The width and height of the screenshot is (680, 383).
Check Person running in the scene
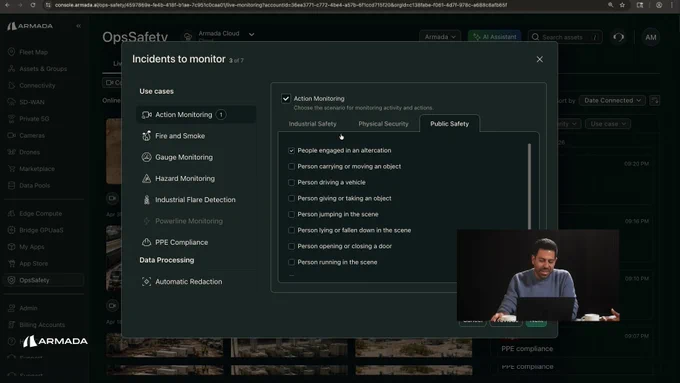pyautogui.click(x=291, y=262)
